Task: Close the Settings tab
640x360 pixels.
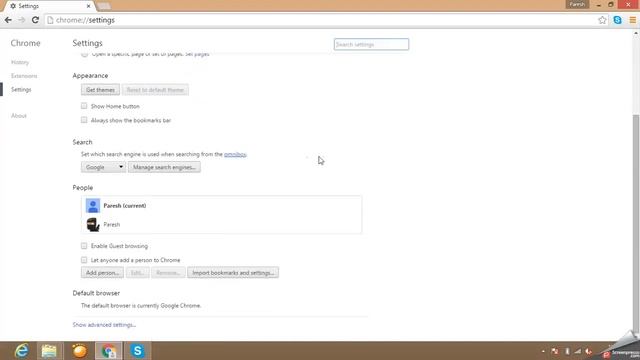Action: click(89, 6)
